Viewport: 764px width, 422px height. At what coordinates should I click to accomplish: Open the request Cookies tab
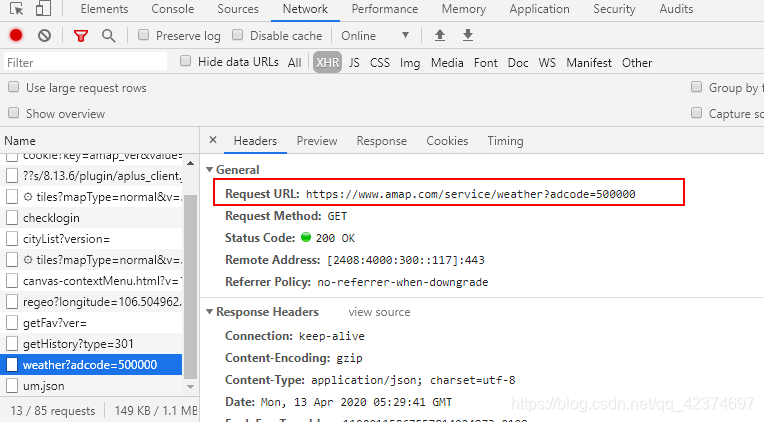tap(447, 141)
